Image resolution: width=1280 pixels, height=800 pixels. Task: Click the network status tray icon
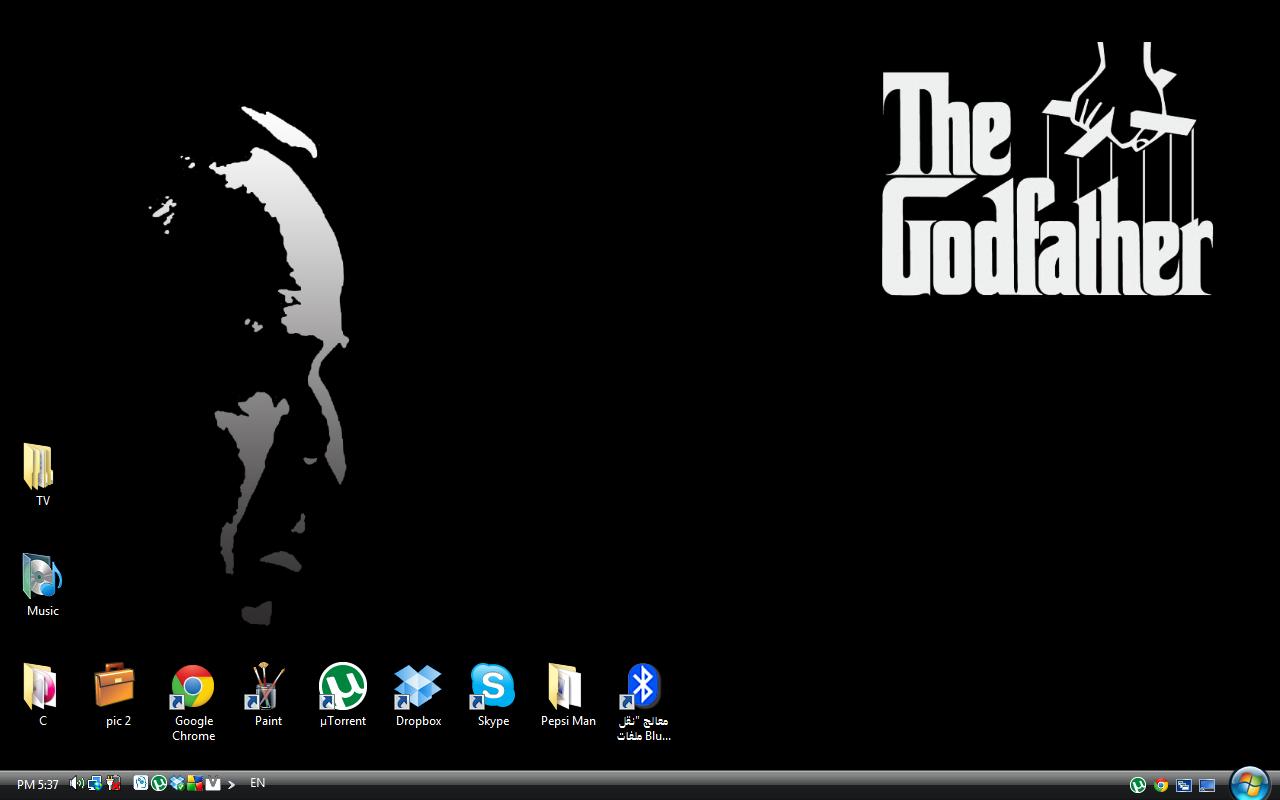tap(95, 784)
